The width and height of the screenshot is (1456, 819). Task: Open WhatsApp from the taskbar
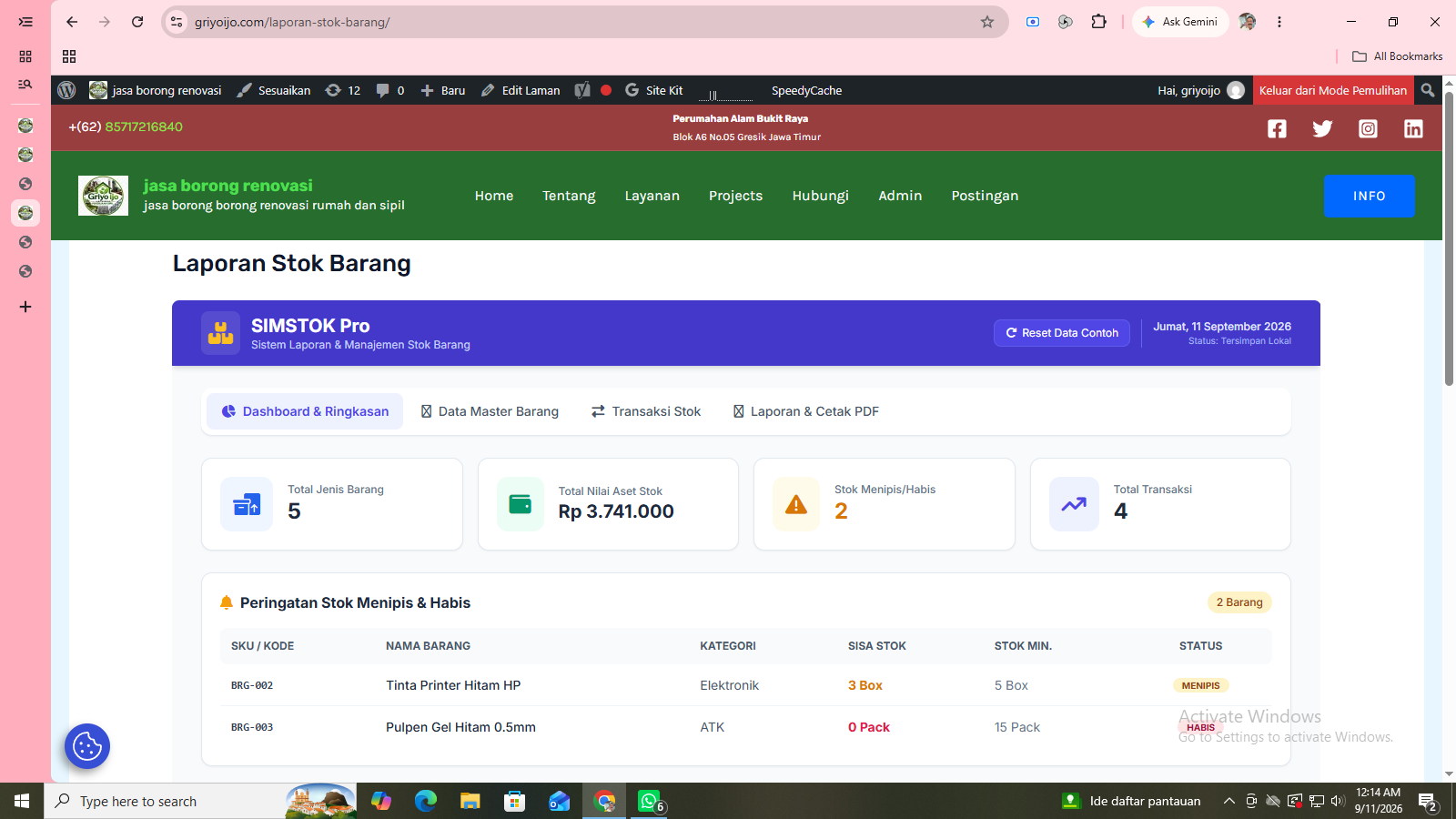coord(650,801)
